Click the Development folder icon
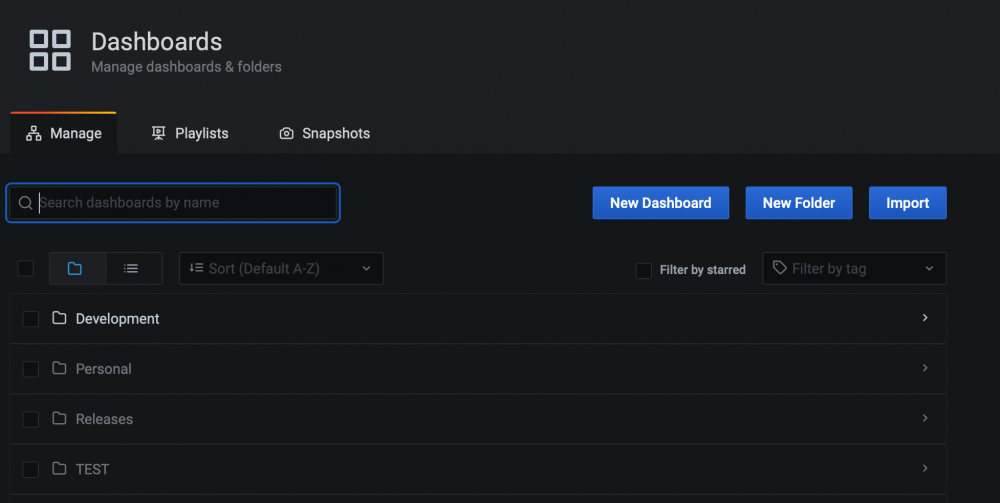The height and width of the screenshot is (503, 1000). 59,317
